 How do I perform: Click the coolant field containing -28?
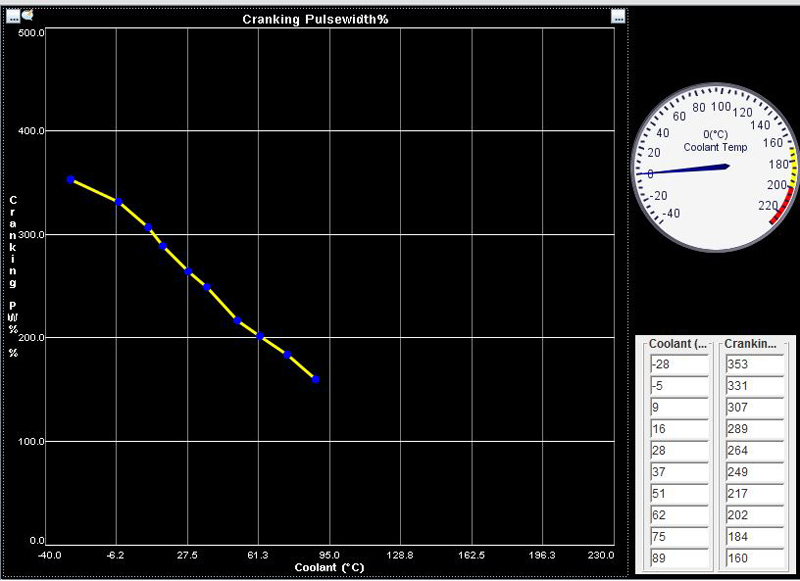677,364
